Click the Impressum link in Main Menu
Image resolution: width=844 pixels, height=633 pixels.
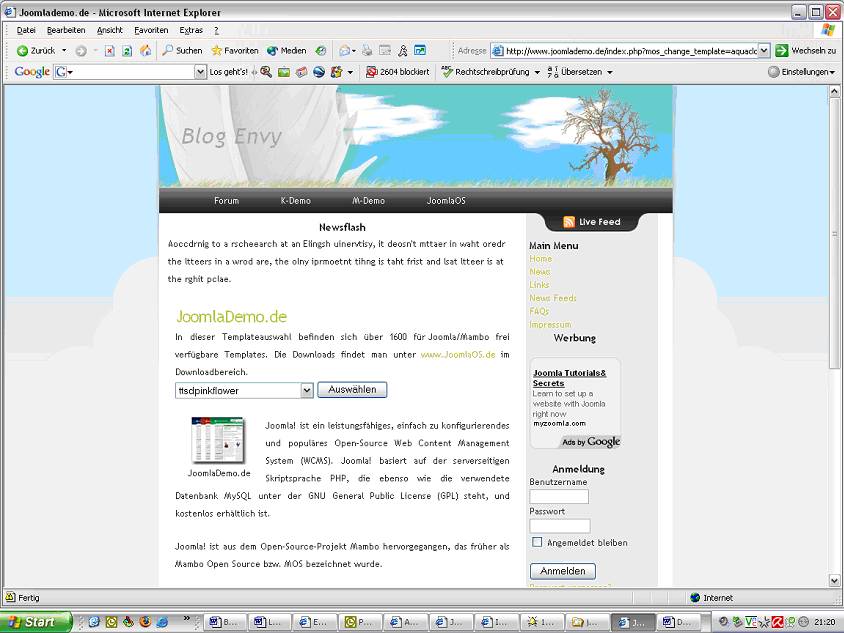point(550,325)
